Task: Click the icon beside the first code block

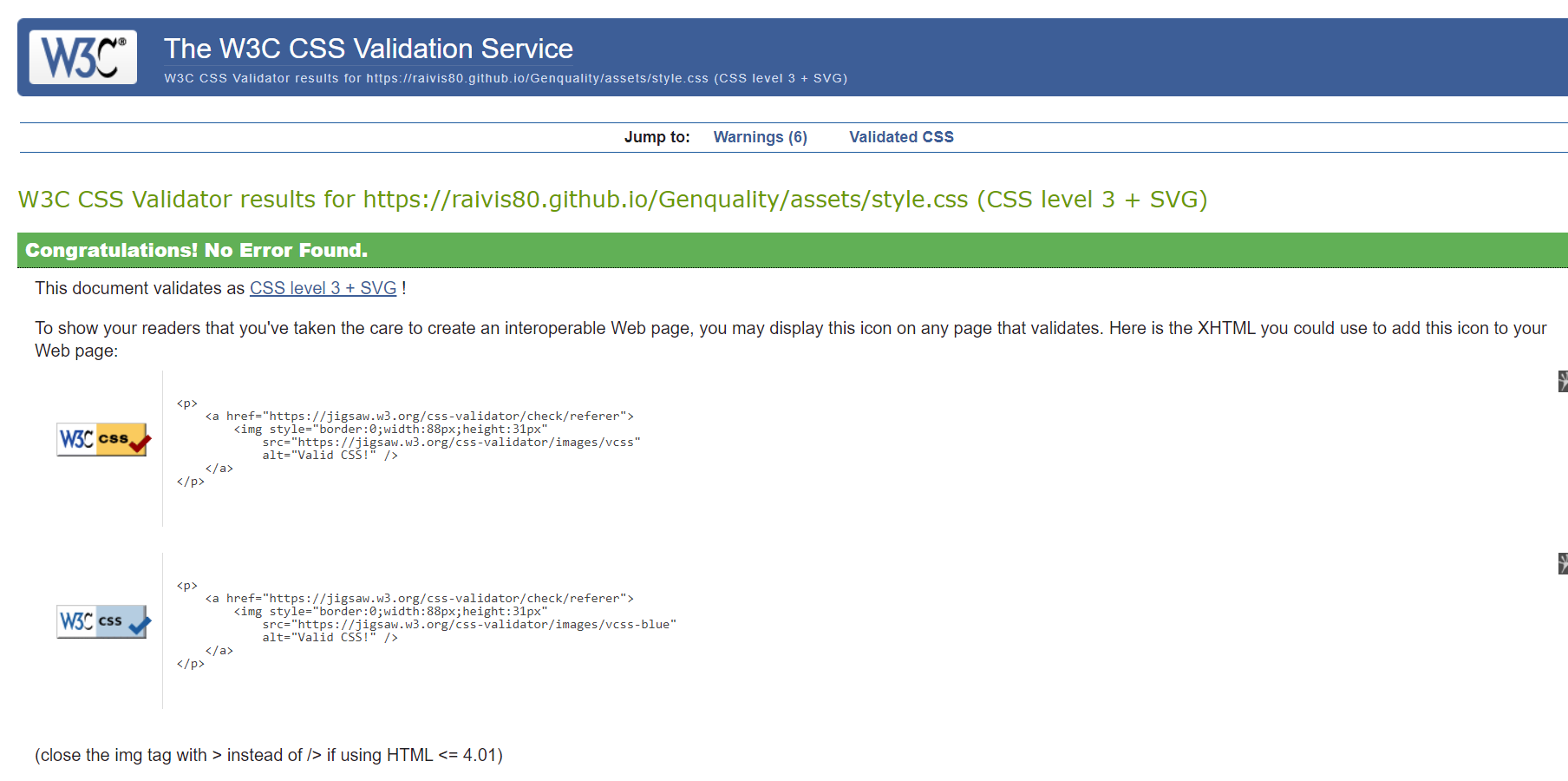Action: (1563, 381)
